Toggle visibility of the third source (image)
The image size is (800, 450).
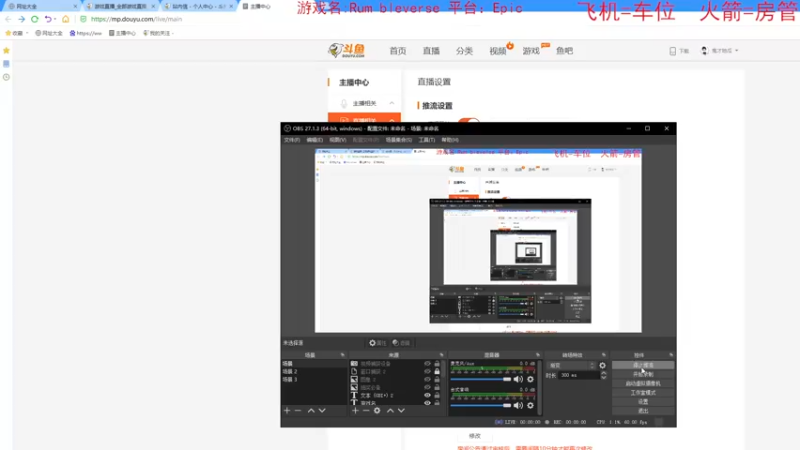(x=427, y=380)
